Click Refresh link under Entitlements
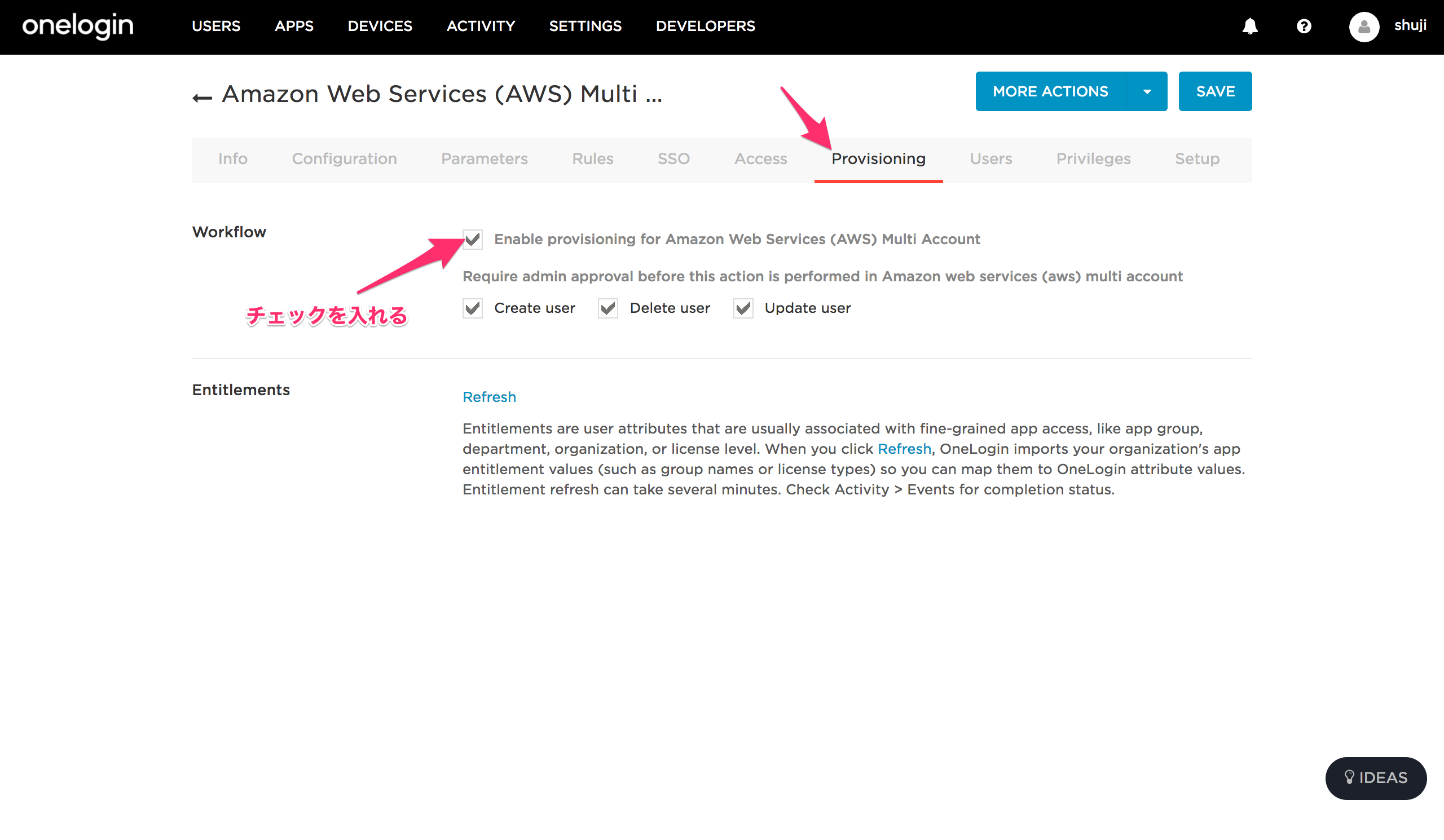 (489, 397)
